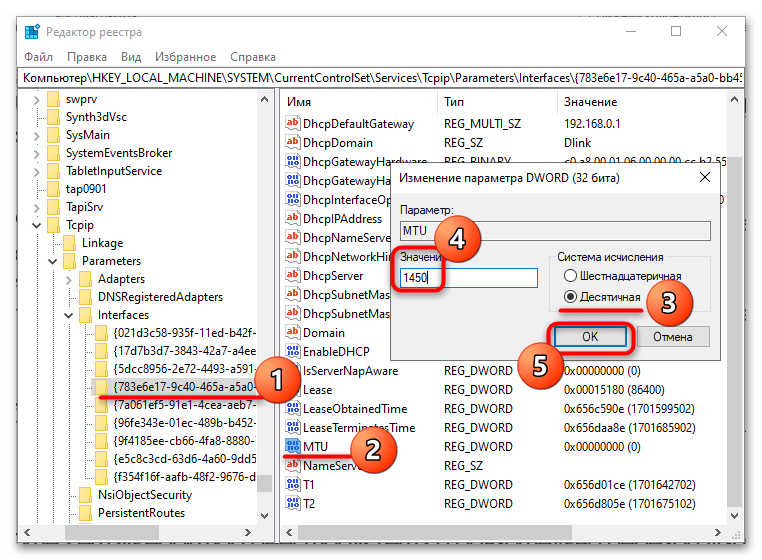Screen dimensions: 762x560
Task: Click the tap0901 folder icon
Action: [x=53, y=189]
